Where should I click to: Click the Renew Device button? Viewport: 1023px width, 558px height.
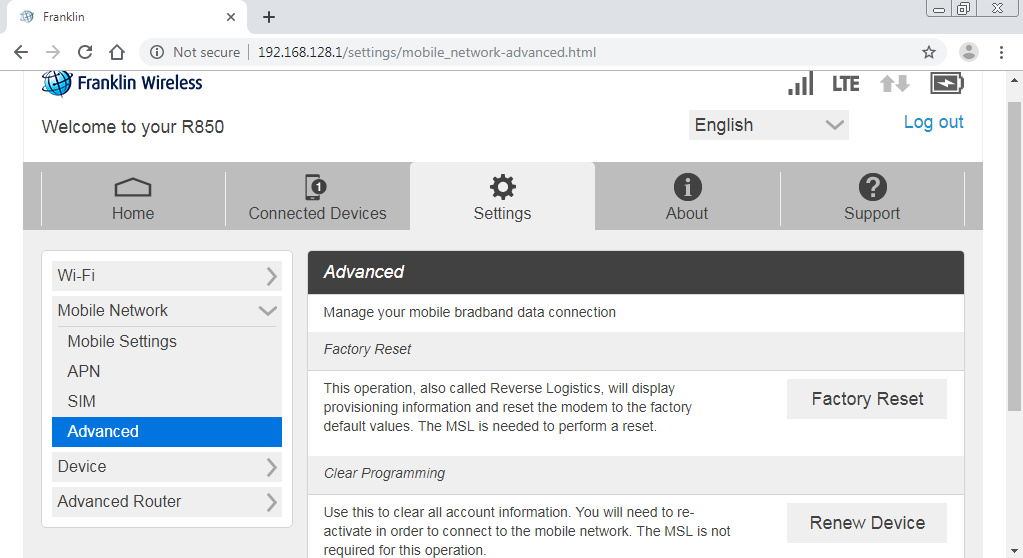pos(867,523)
